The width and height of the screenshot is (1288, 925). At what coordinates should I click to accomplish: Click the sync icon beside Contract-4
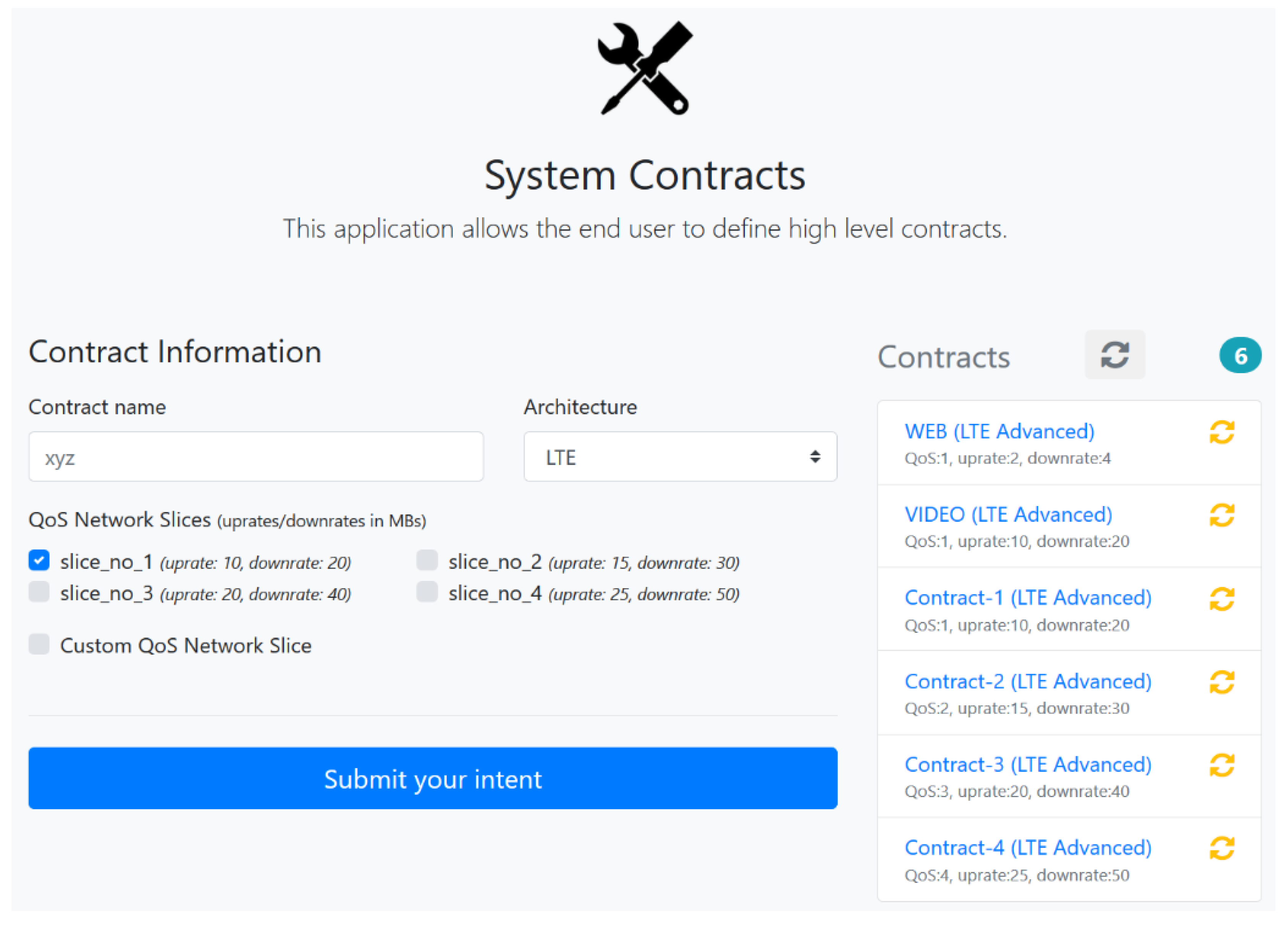point(1222,848)
